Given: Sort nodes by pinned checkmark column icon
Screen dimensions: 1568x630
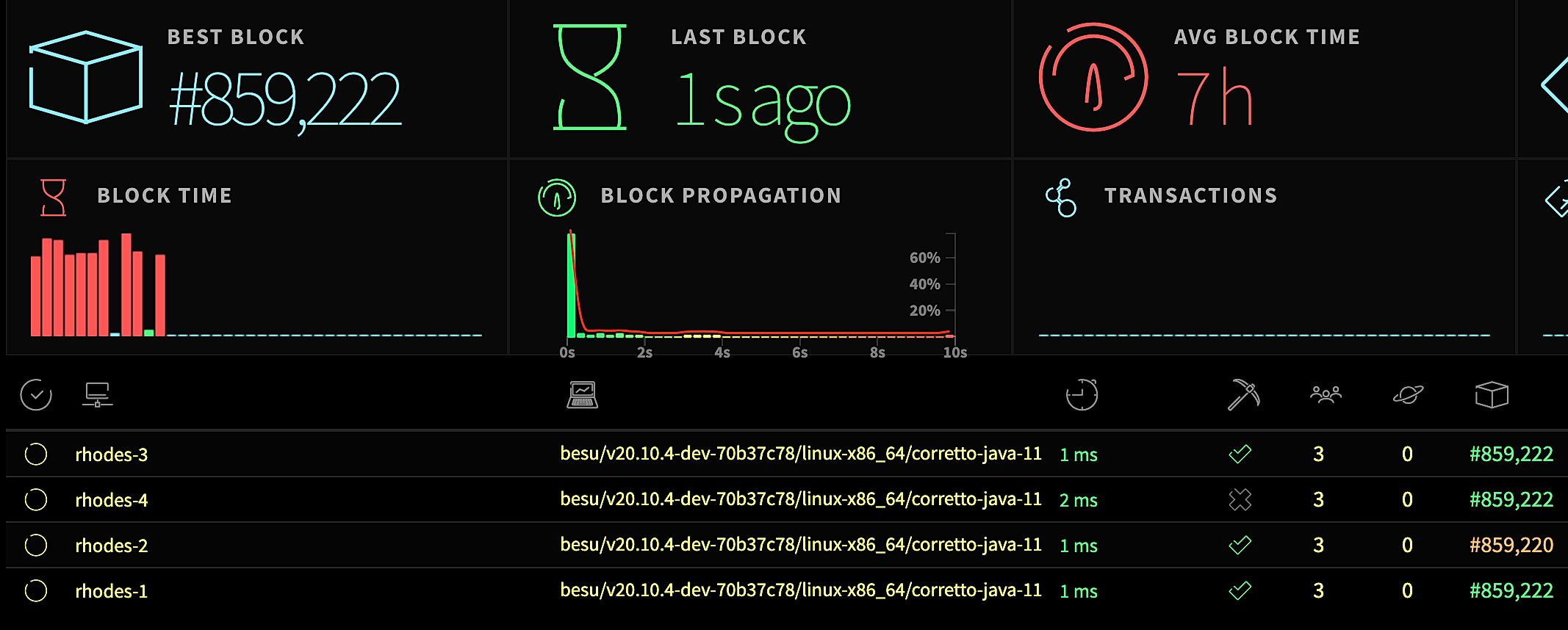Looking at the screenshot, I should coord(36,395).
